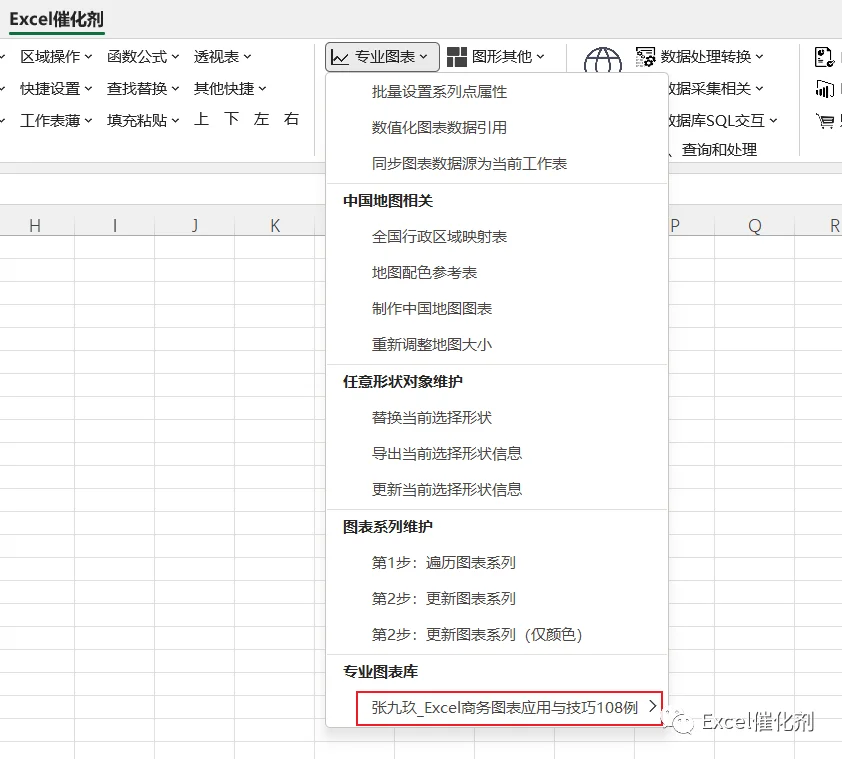Click the 上 button
The height and width of the screenshot is (759, 842).
point(201,119)
